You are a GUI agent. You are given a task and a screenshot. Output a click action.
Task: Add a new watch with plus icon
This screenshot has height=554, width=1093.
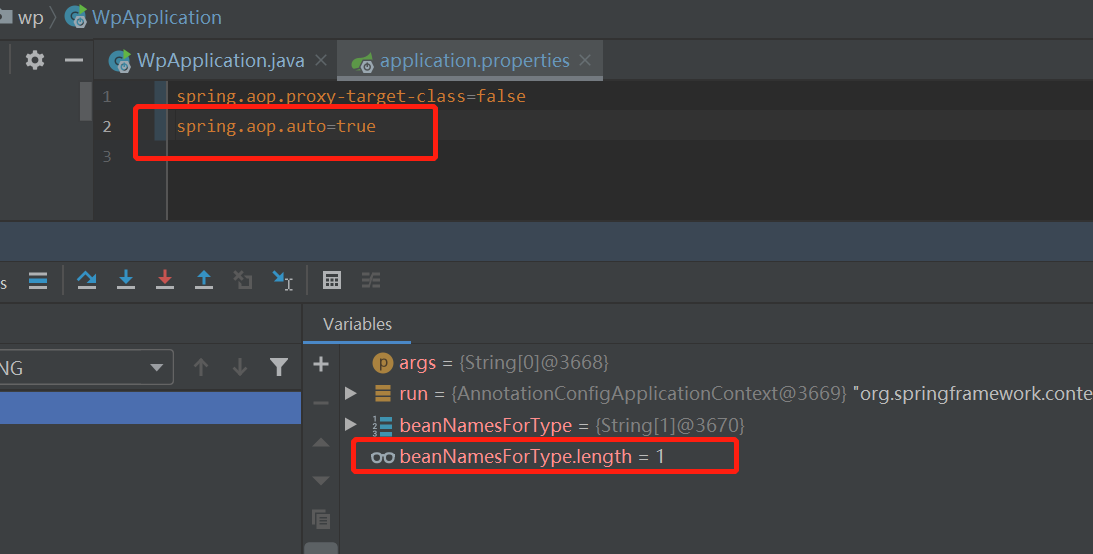click(x=321, y=364)
